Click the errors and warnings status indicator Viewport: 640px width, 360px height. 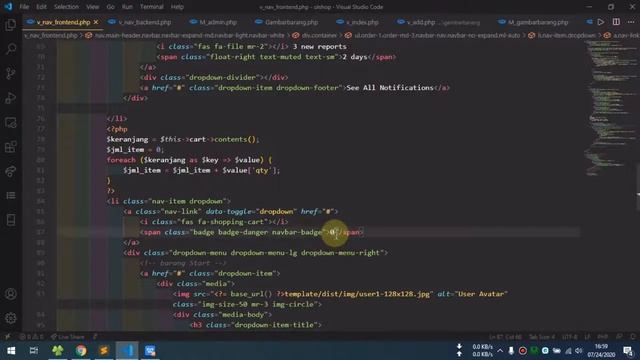31,337
